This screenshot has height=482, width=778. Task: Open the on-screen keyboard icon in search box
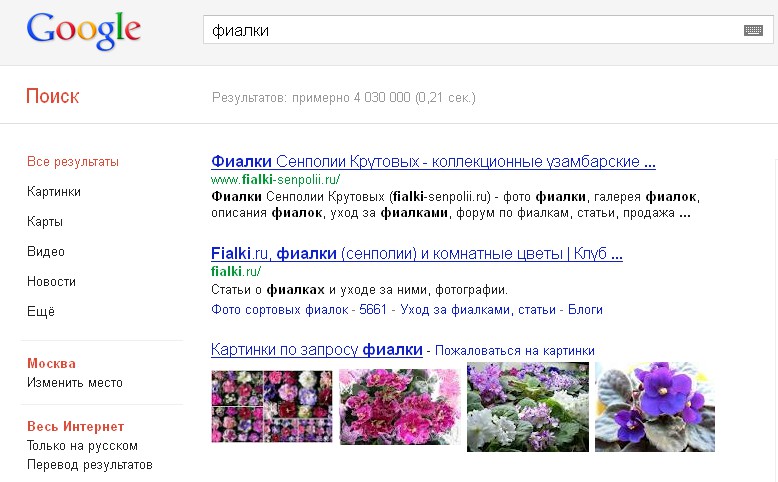753,30
